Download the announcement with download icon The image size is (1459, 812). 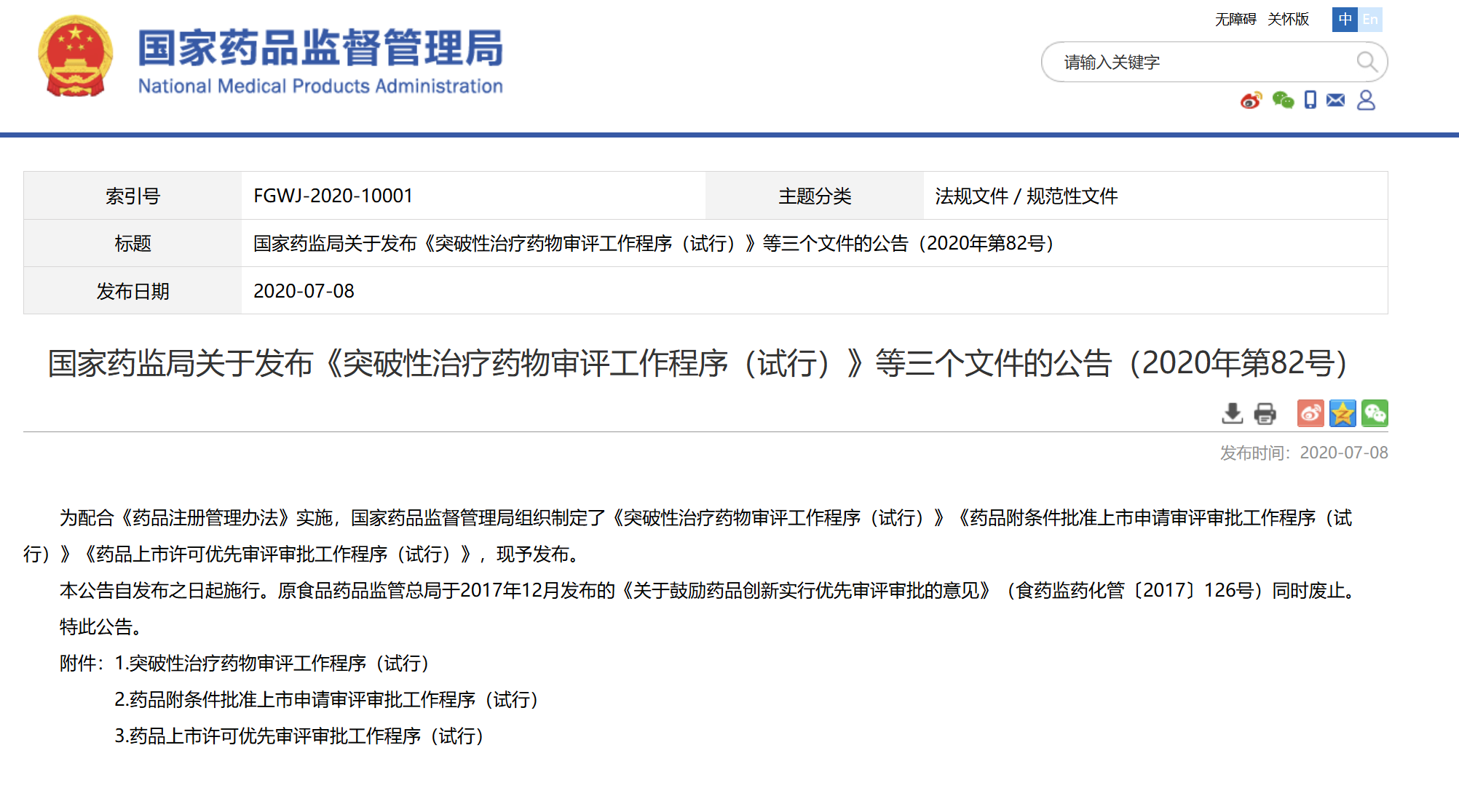[x=1232, y=413]
